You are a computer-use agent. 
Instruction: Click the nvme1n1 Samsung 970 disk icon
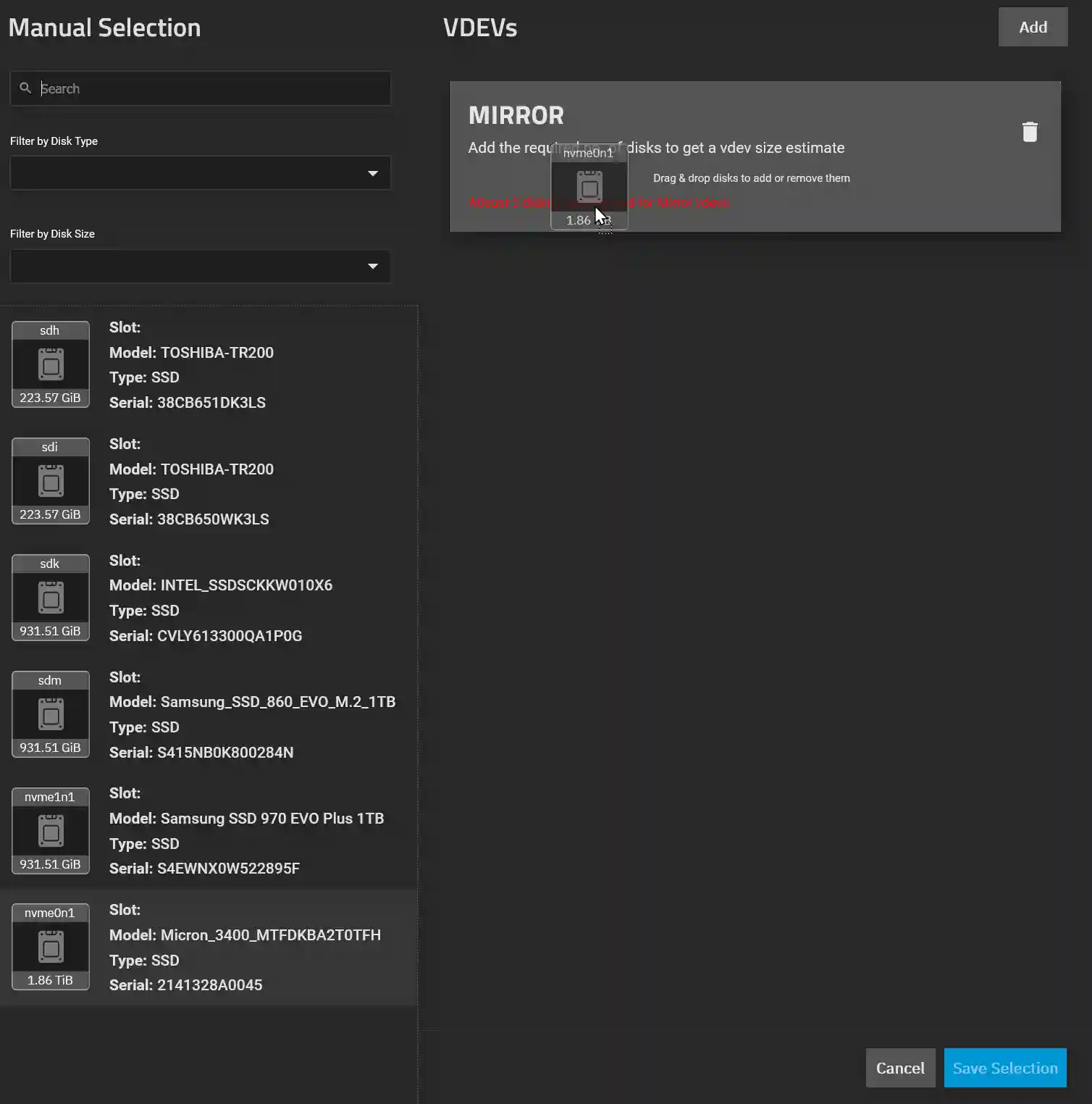pyautogui.click(x=50, y=830)
